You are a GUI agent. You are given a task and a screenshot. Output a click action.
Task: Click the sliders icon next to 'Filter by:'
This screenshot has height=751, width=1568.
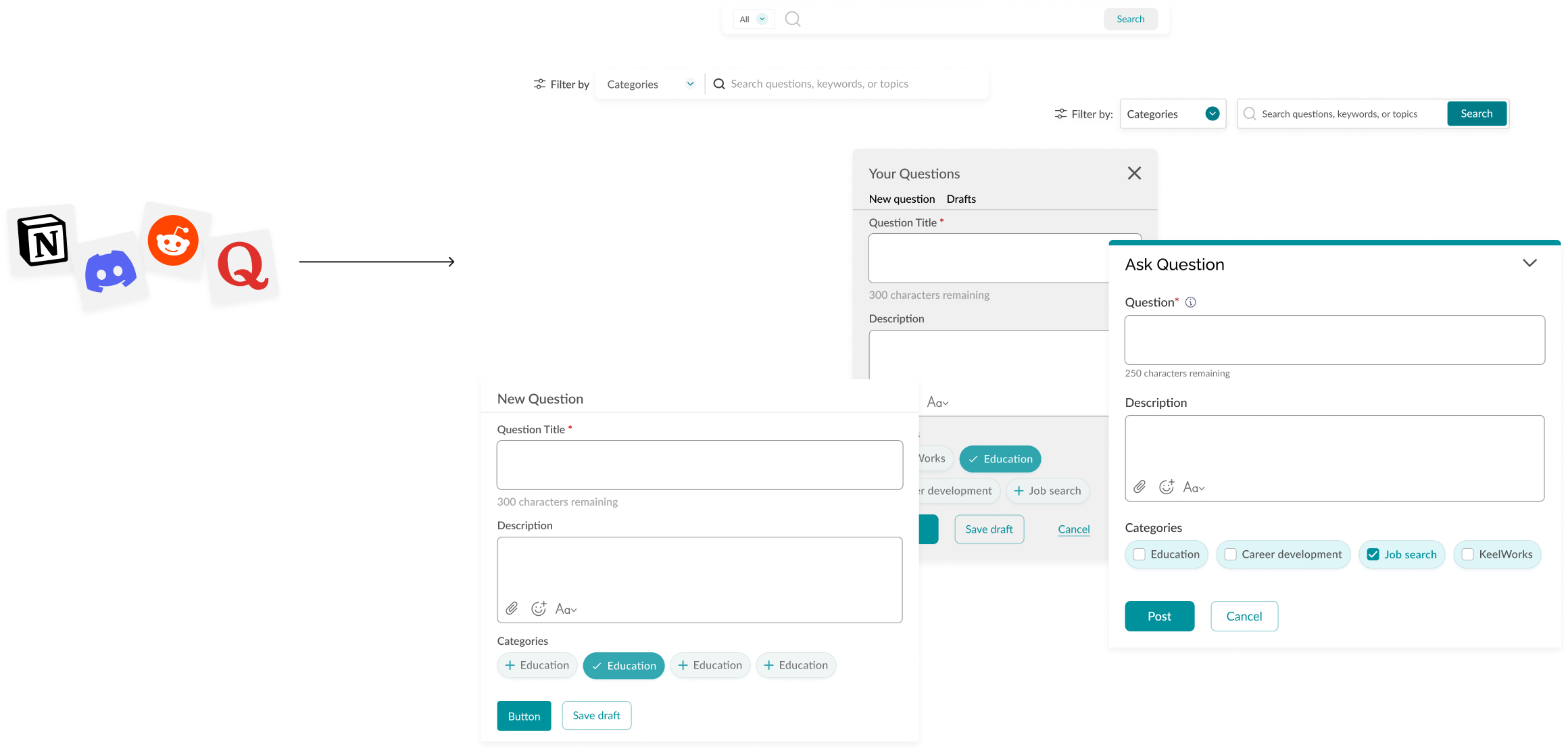[x=1061, y=114]
